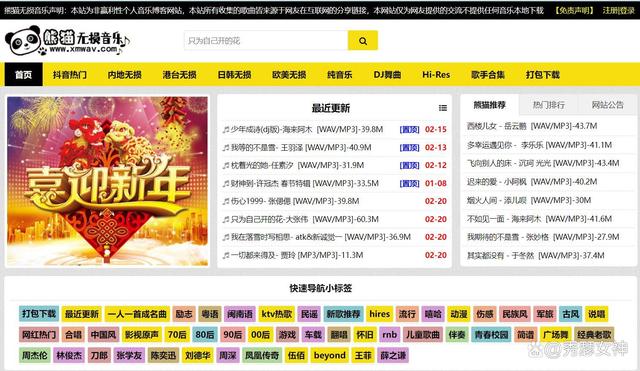Open song 只为自己开的花-大张伟
The height and width of the screenshot is (371, 640).
point(304,219)
